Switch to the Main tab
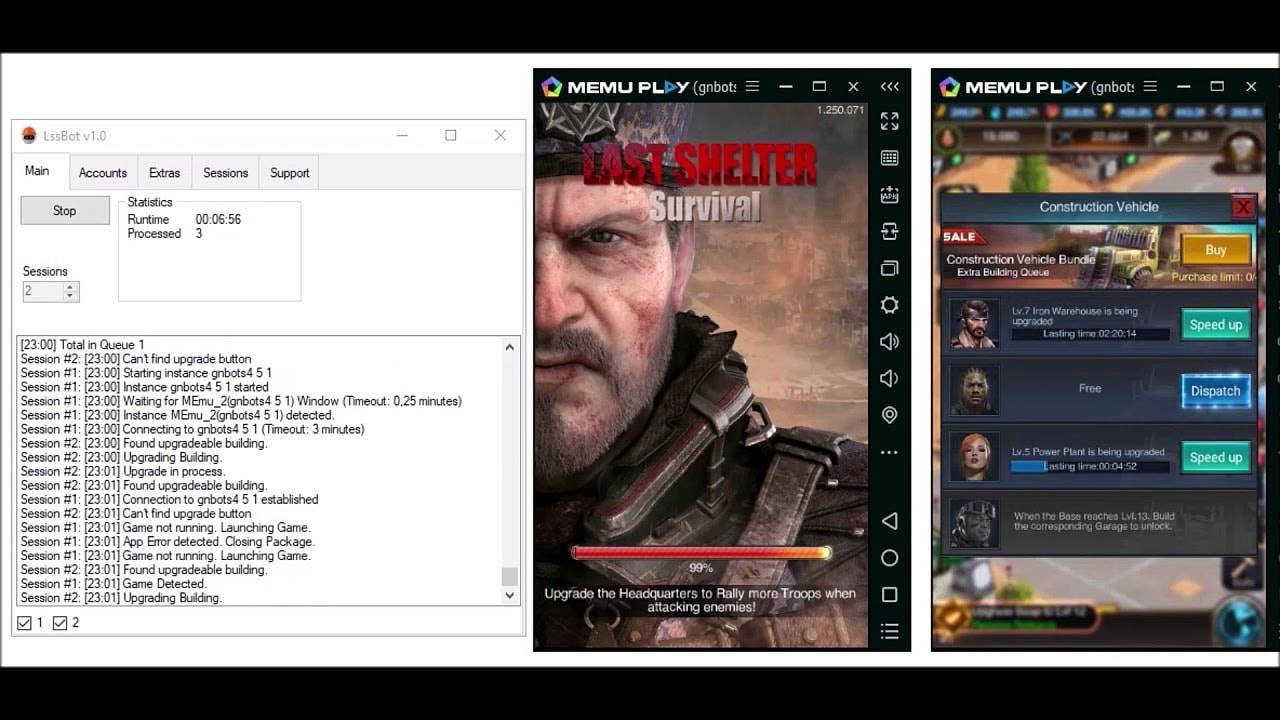This screenshot has height=720, width=1280. coord(37,171)
